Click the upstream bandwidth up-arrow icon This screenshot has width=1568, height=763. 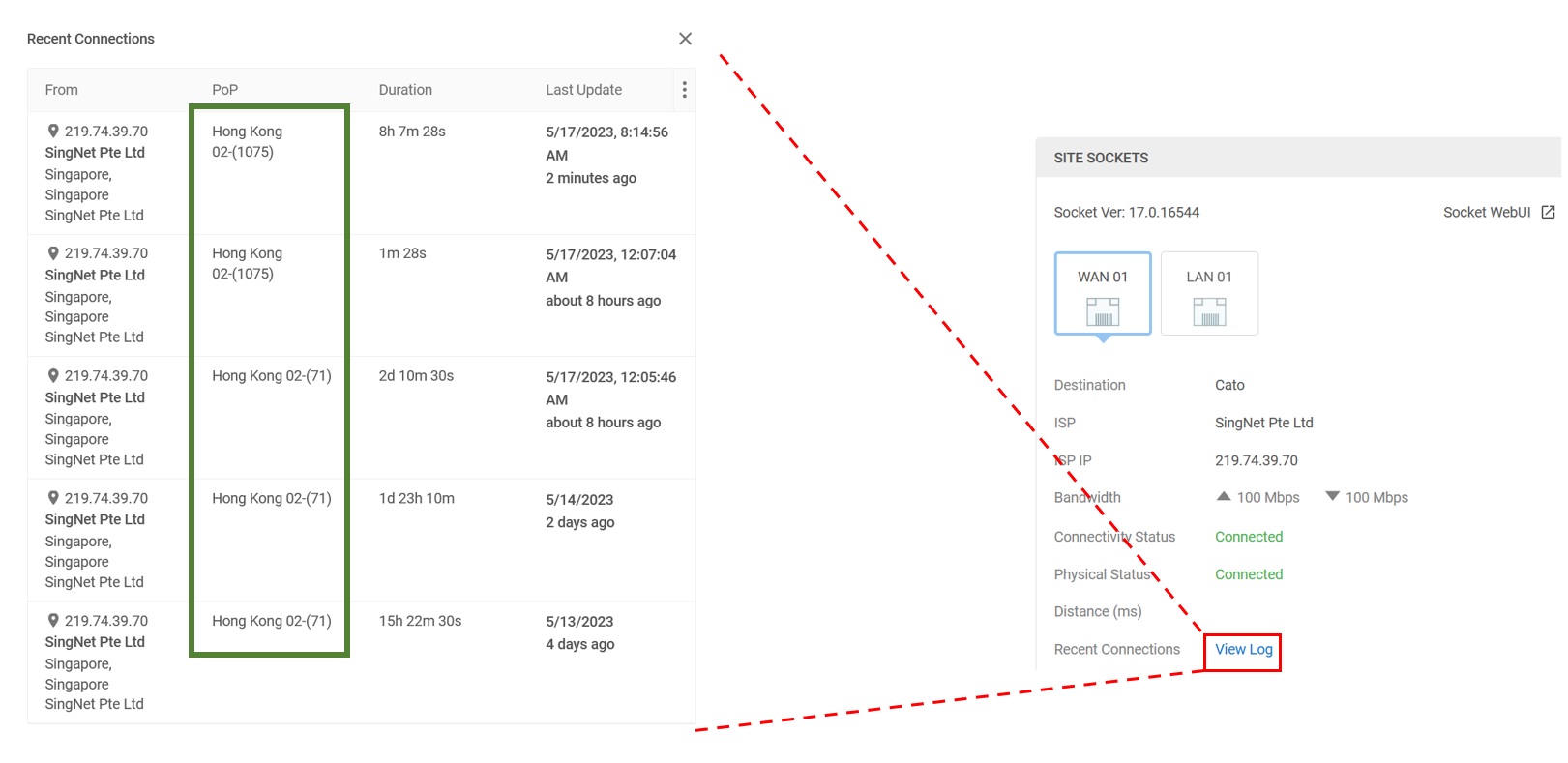[x=1224, y=496]
